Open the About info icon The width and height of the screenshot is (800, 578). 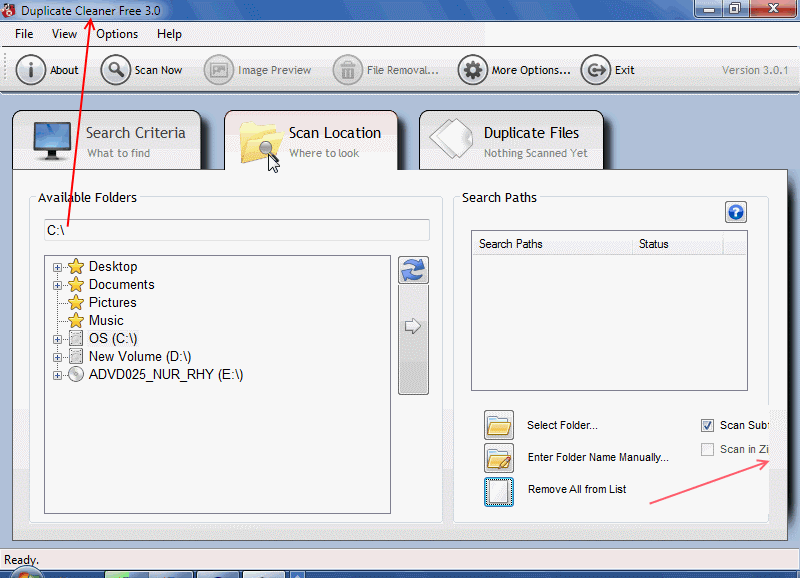click(x=31, y=70)
